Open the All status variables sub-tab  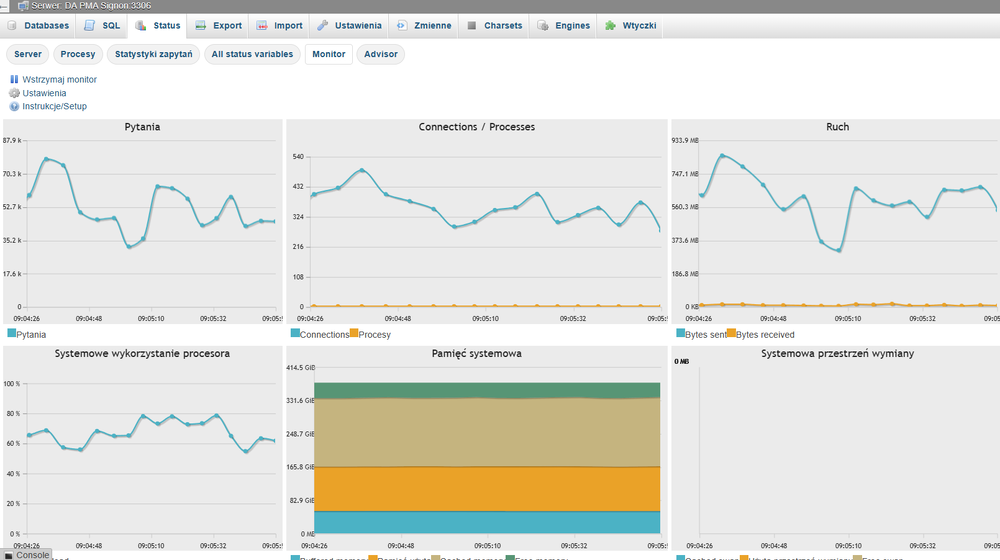[x=252, y=54]
